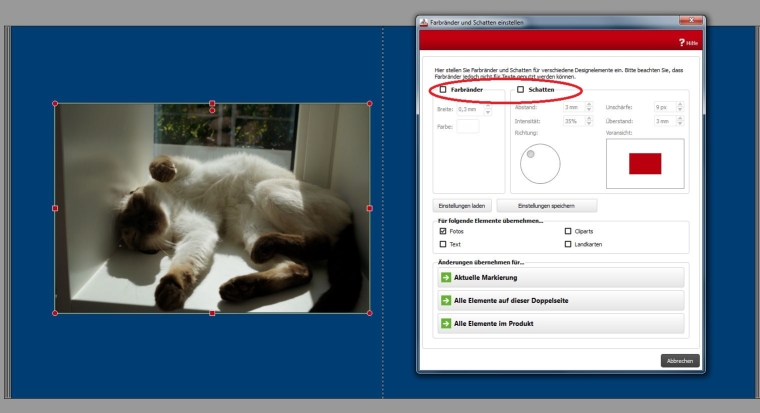This screenshot has height=413, width=760.
Task: Click the Überstand value field
Action: pyautogui.click(x=665, y=121)
